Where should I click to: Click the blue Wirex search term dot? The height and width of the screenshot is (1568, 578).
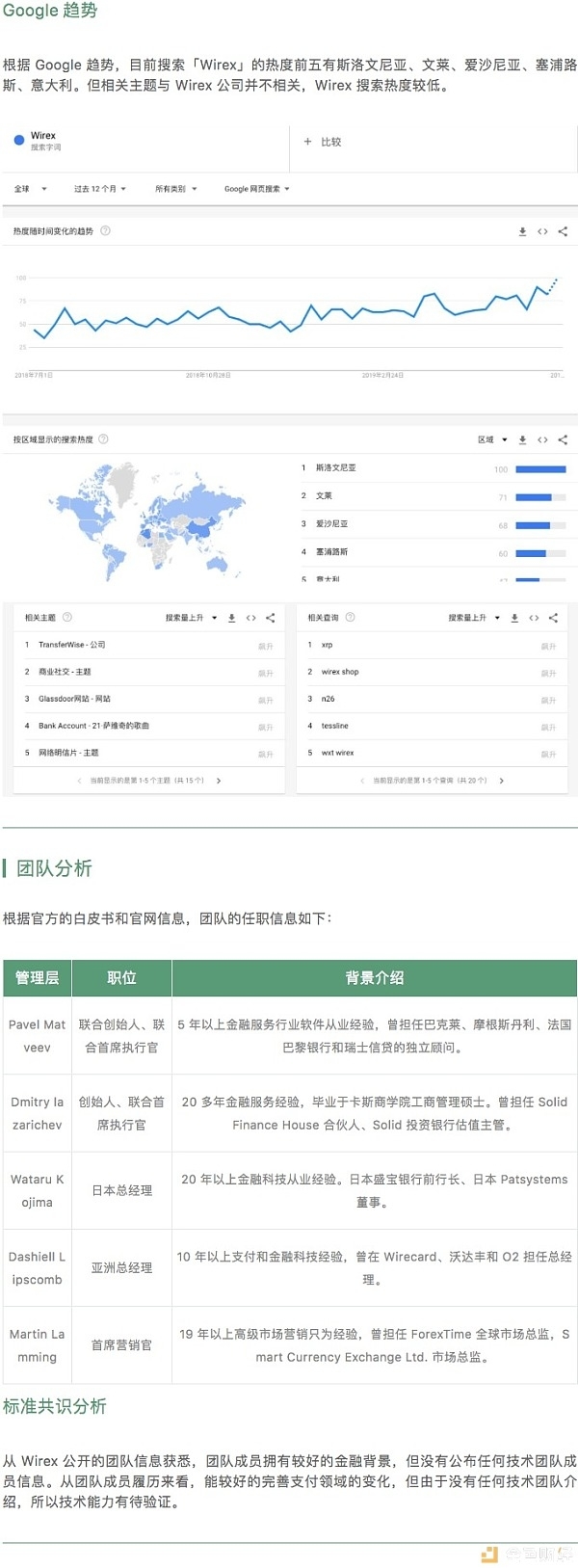19,141
